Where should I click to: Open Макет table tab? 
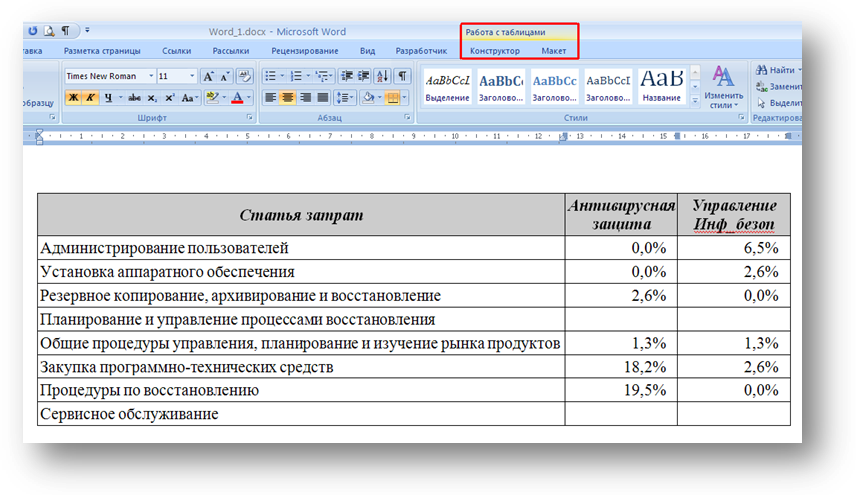click(554, 51)
